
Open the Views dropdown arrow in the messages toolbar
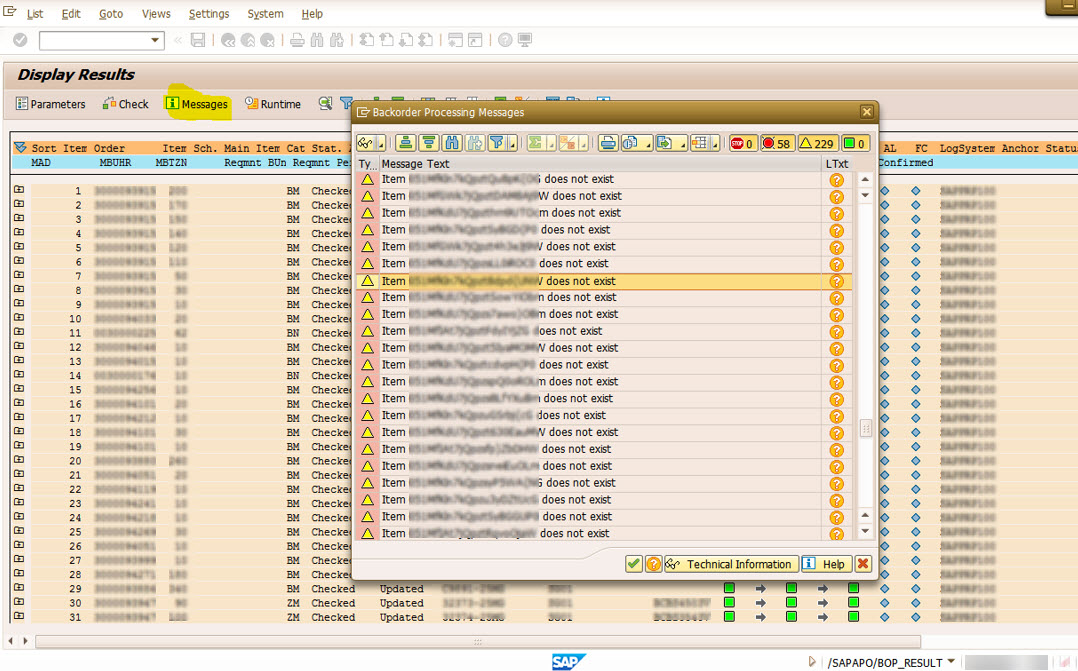pyautogui.click(x=647, y=144)
